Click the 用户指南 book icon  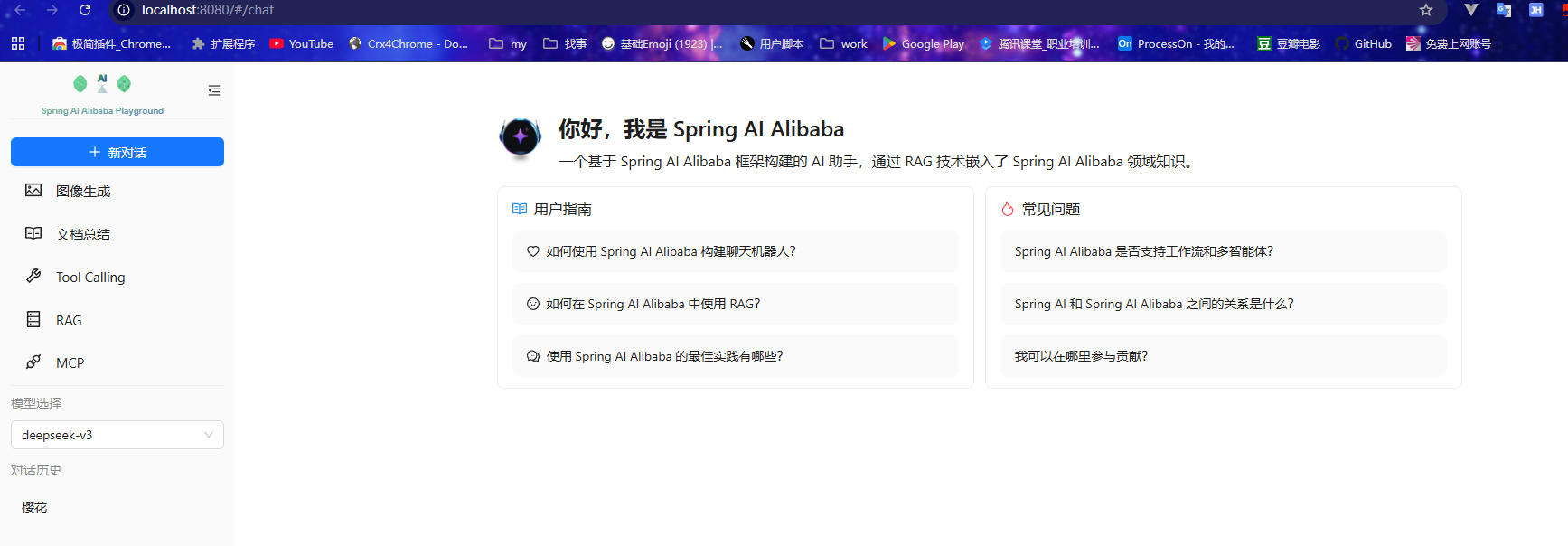(x=520, y=209)
